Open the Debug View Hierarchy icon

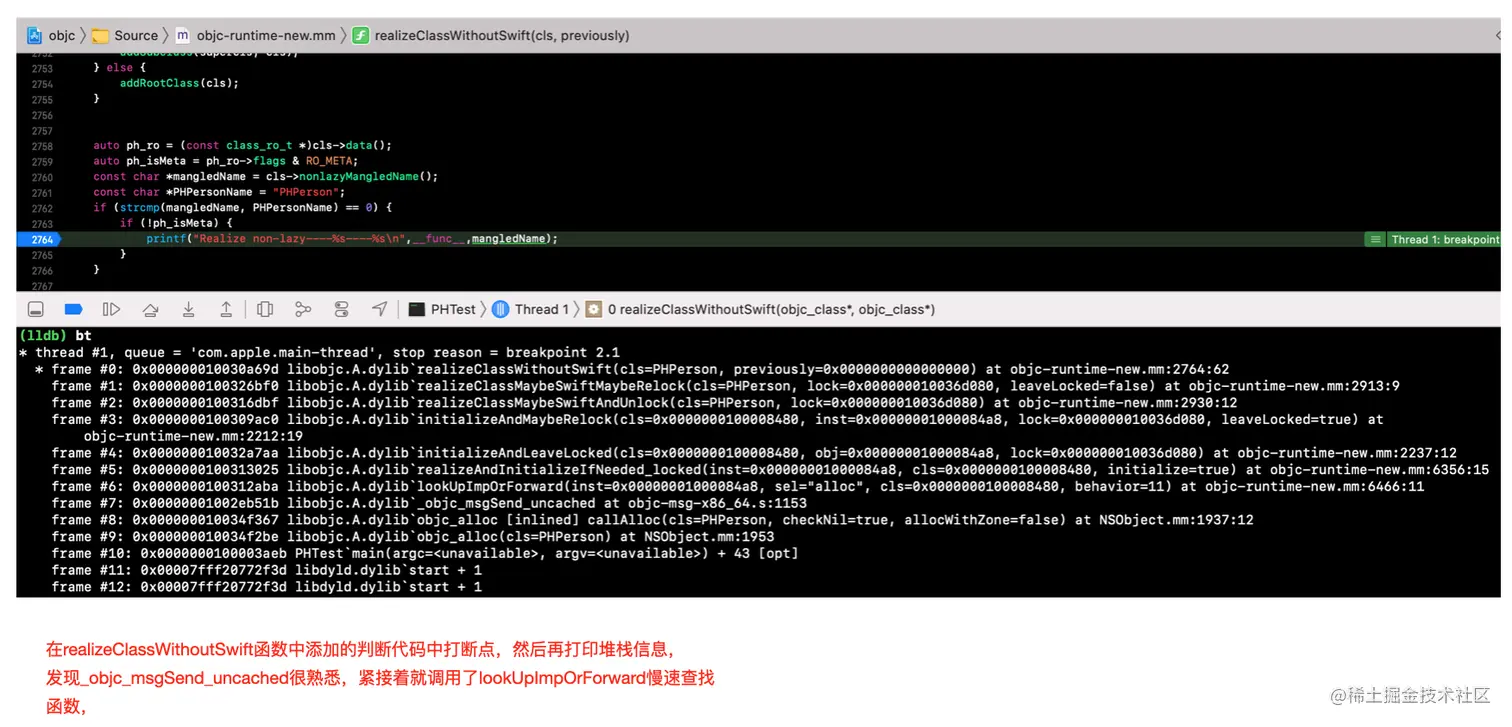(265, 309)
